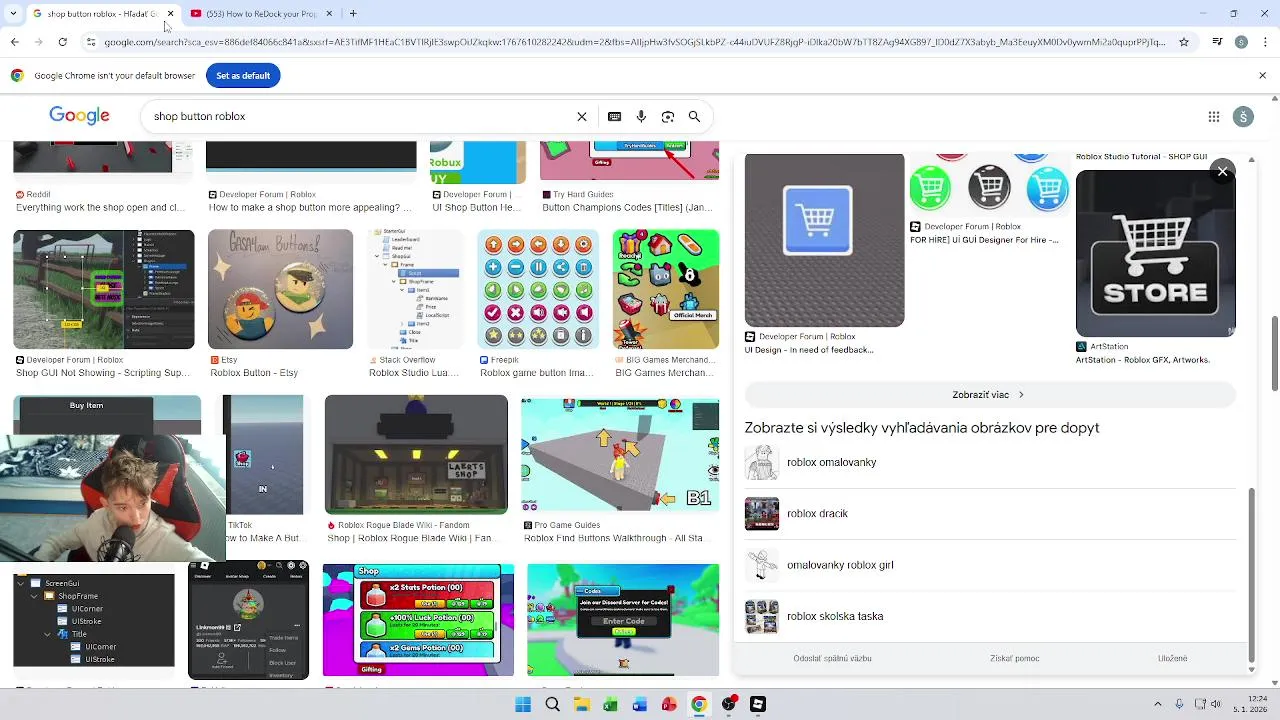Open the Stack Overflow Roblox Studio result
Screen dimensions: 1280x720
414,289
